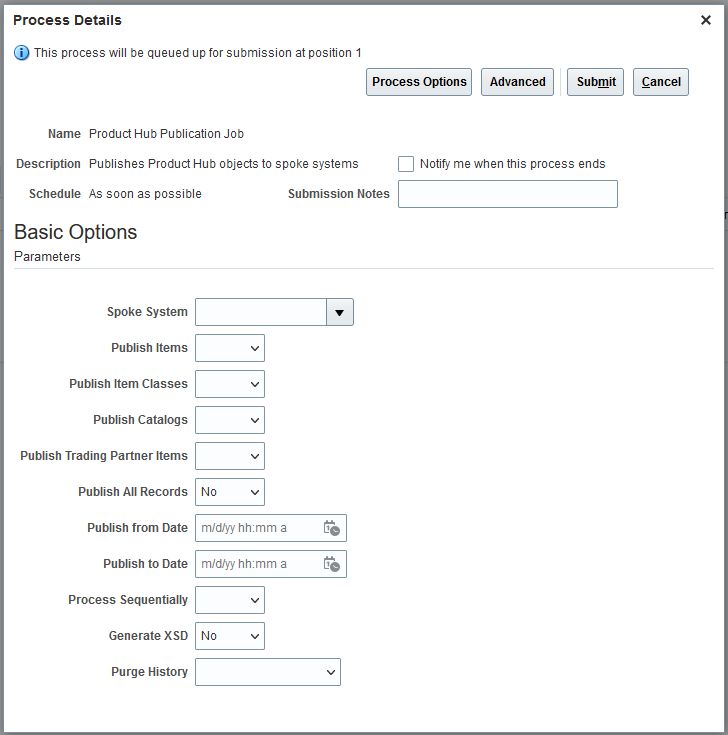Screen dimensions: 728x735
Task: Open the Publish Trading Partner Items dropdown
Action: pyautogui.click(x=230, y=456)
